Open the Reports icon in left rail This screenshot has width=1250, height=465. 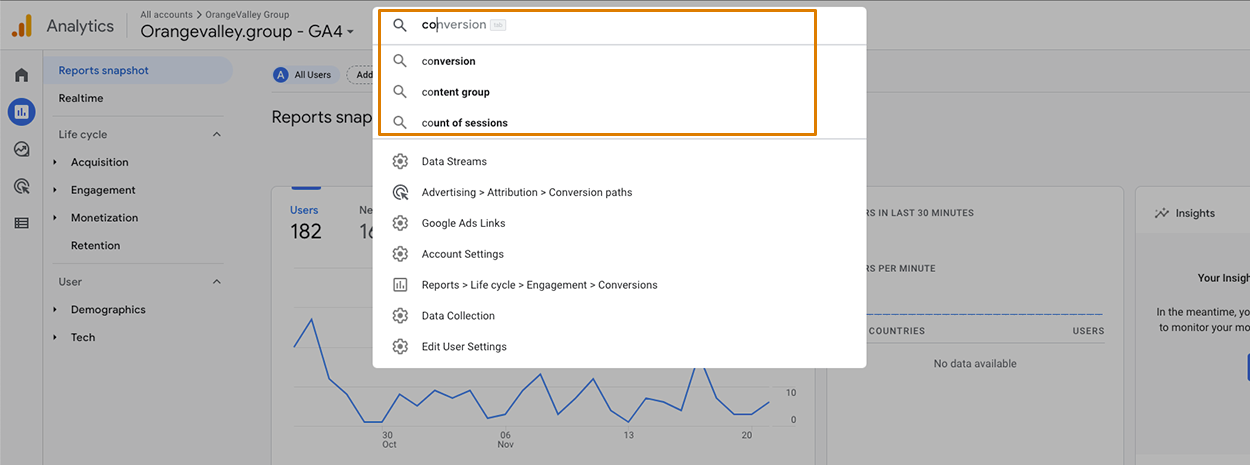[21, 112]
